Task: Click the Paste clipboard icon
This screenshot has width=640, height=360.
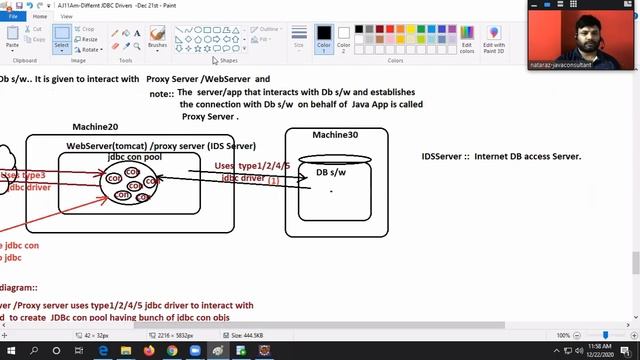Action: 13,33
